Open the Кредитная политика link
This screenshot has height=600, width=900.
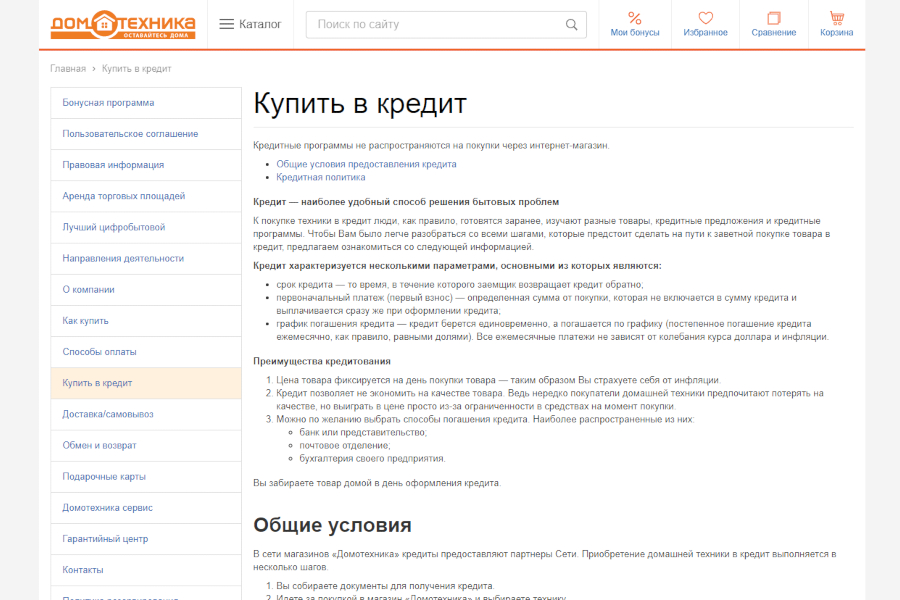(x=320, y=177)
